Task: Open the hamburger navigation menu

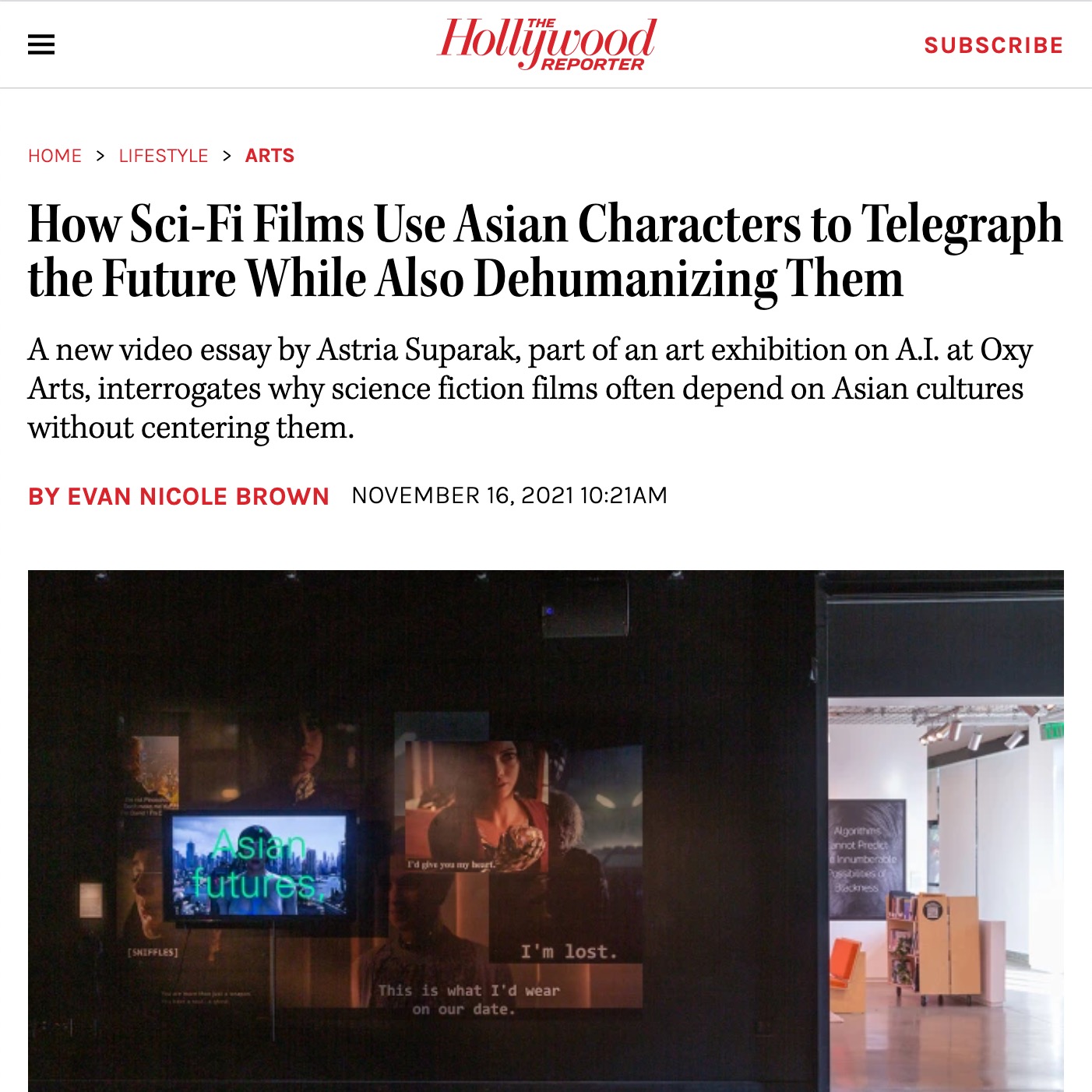Action: [41, 44]
